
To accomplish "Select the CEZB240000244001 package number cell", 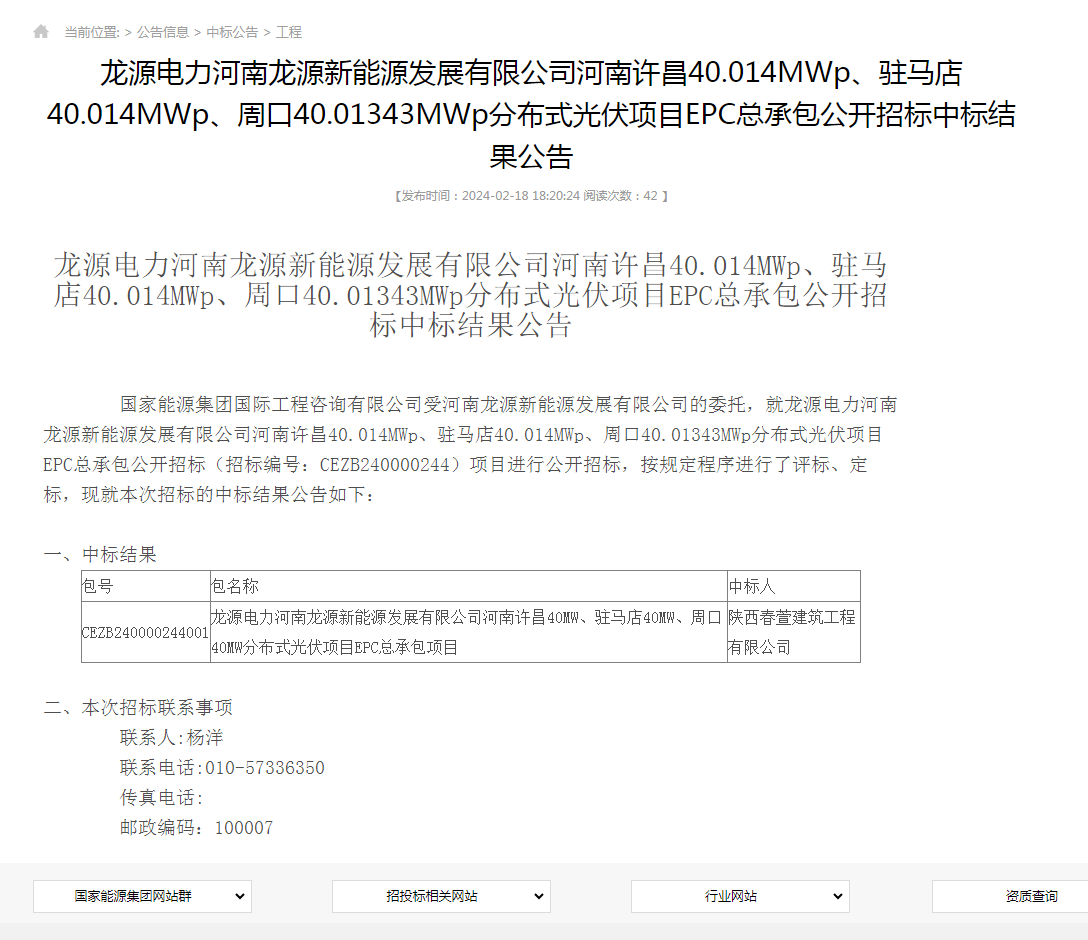I will (x=146, y=632).
